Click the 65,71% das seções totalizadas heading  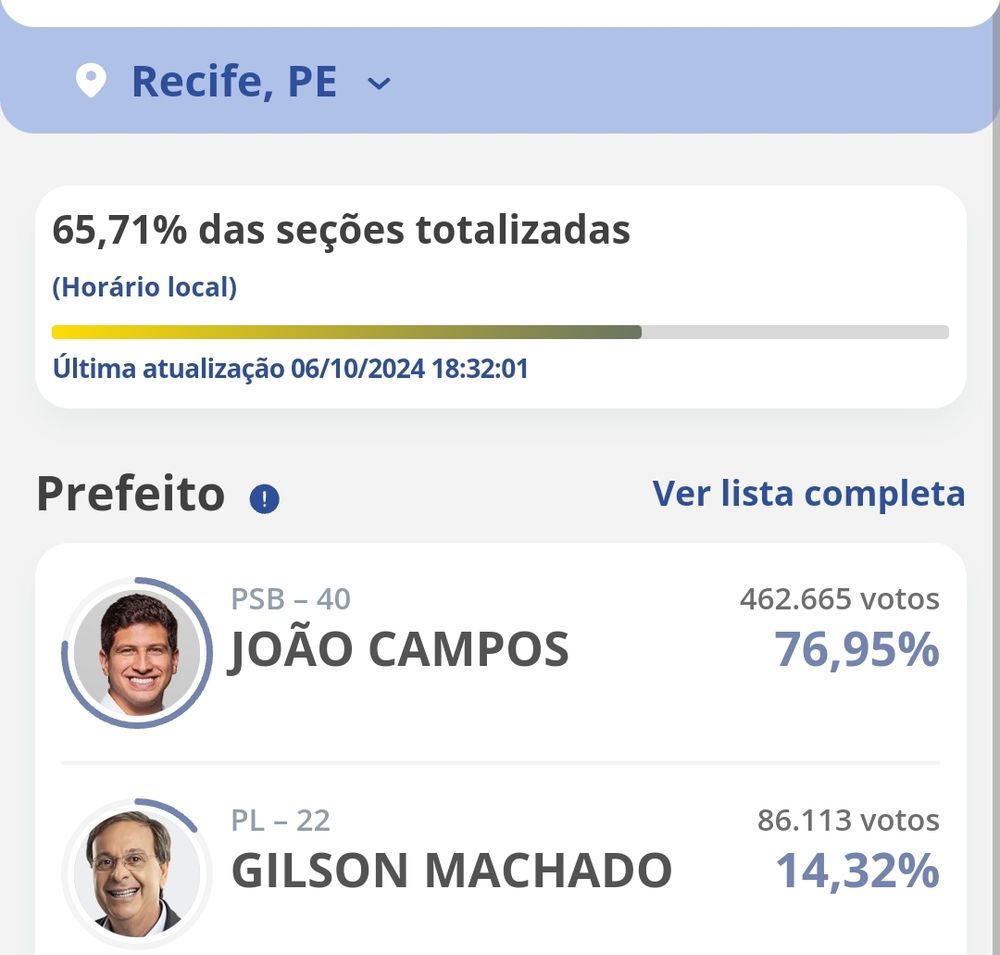click(x=341, y=231)
